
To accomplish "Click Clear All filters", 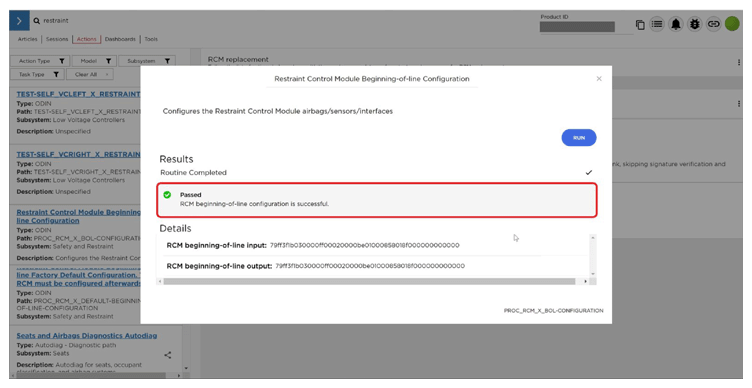I will 90,74.
